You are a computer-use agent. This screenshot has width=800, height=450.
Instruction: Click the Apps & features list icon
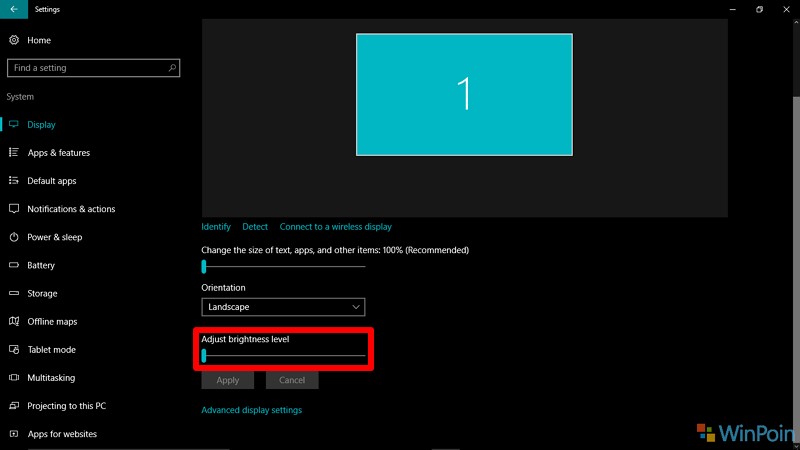coord(14,152)
